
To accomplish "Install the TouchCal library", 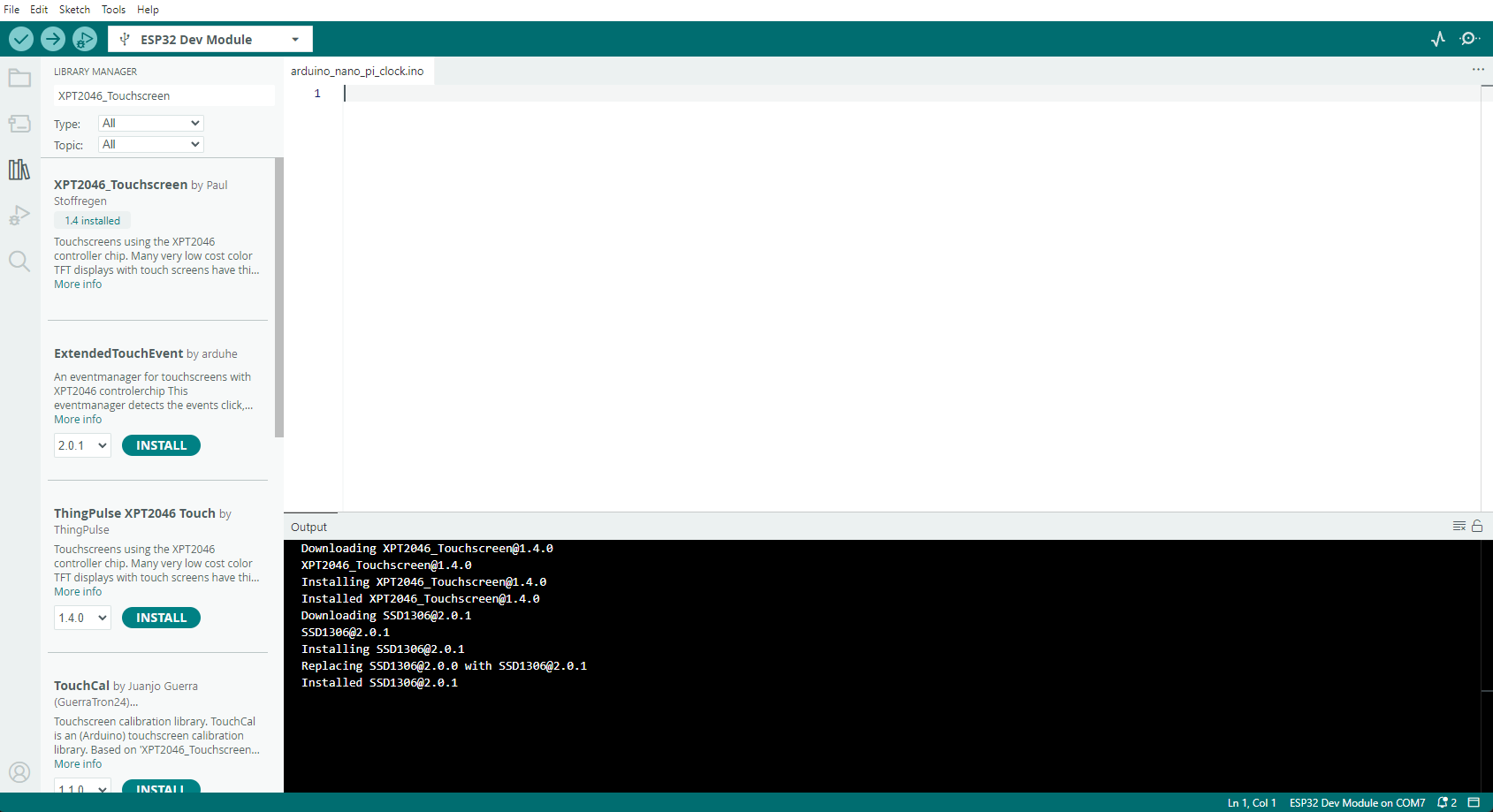I will [x=161, y=786].
